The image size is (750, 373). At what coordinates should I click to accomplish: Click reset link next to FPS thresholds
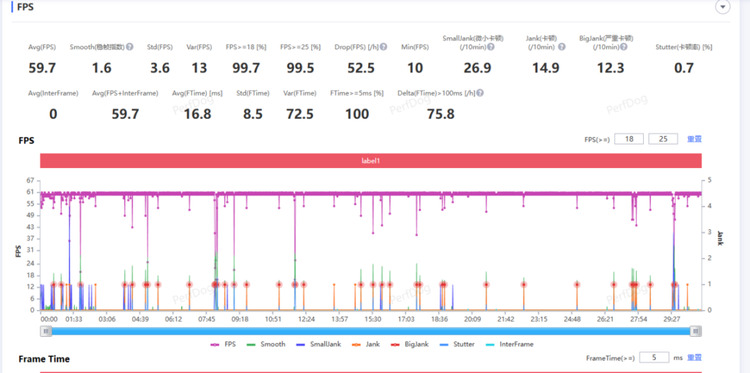coord(695,139)
